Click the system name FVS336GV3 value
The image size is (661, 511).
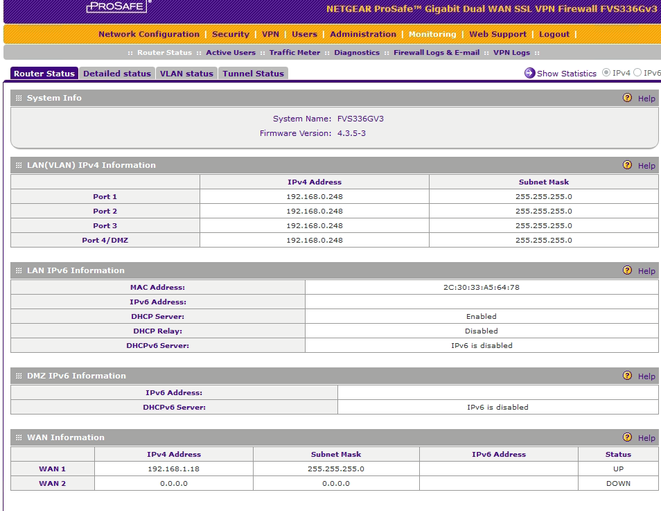point(360,118)
